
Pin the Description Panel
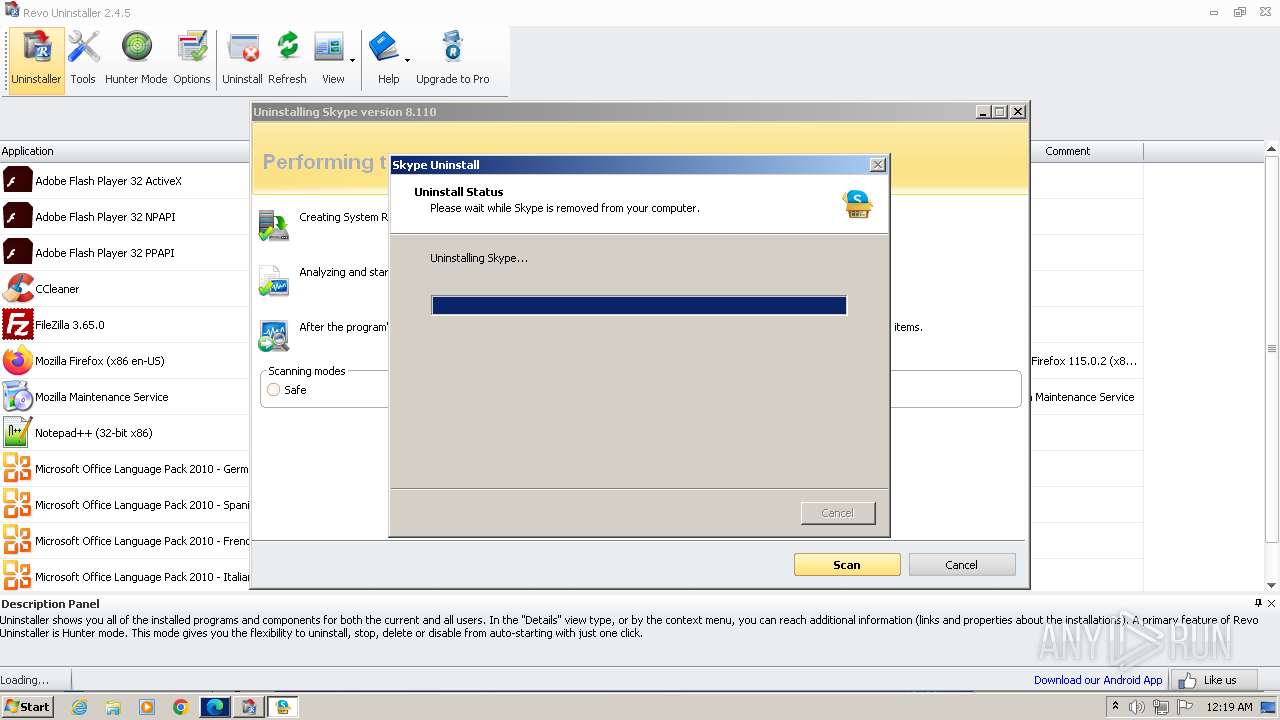click(x=1258, y=603)
